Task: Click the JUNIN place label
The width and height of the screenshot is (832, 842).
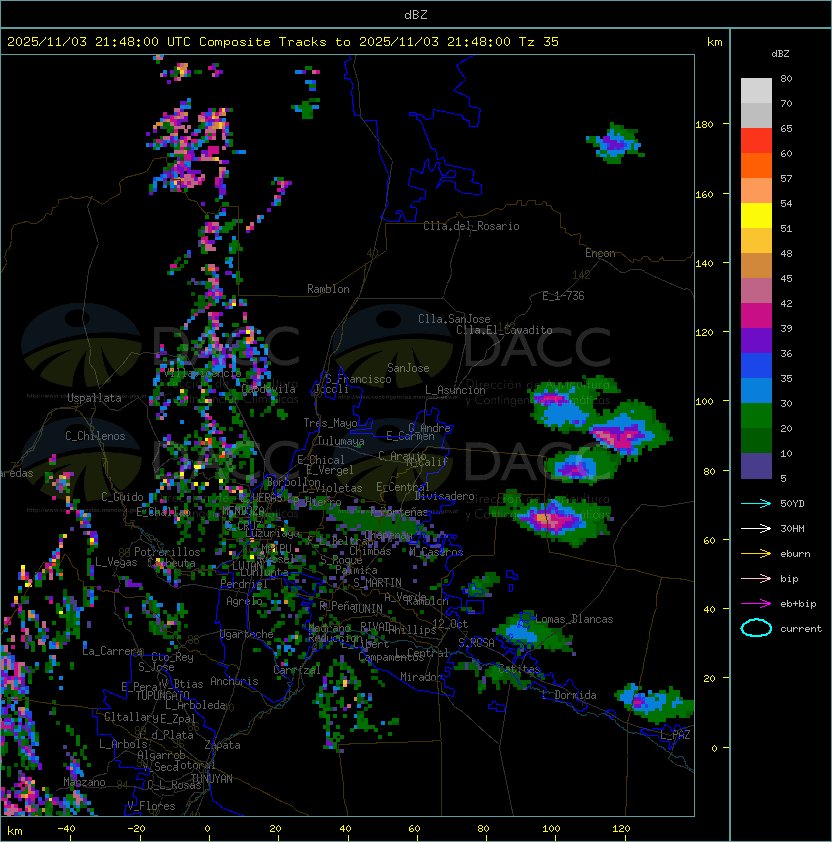Action: [x=367, y=608]
